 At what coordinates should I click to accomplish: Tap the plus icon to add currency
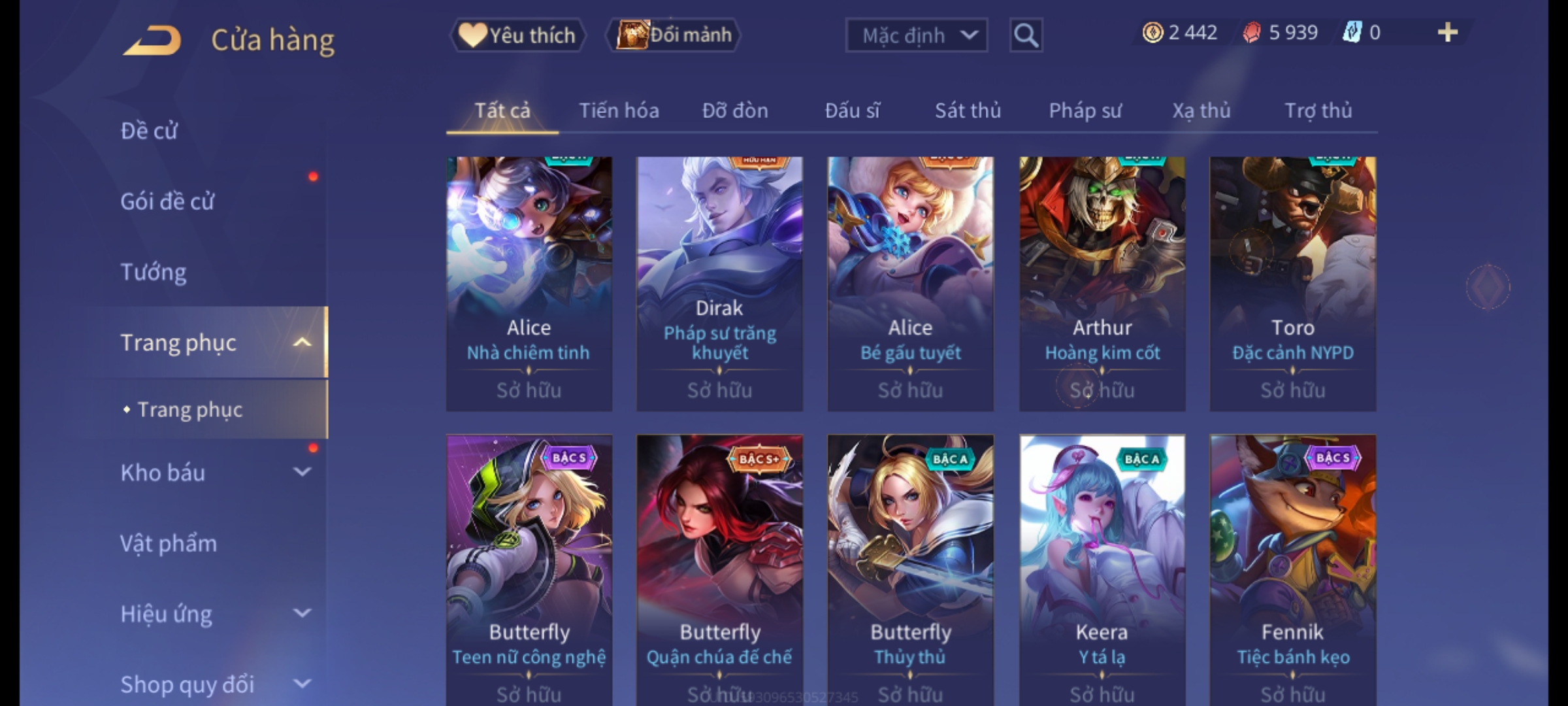click(x=1448, y=32)
